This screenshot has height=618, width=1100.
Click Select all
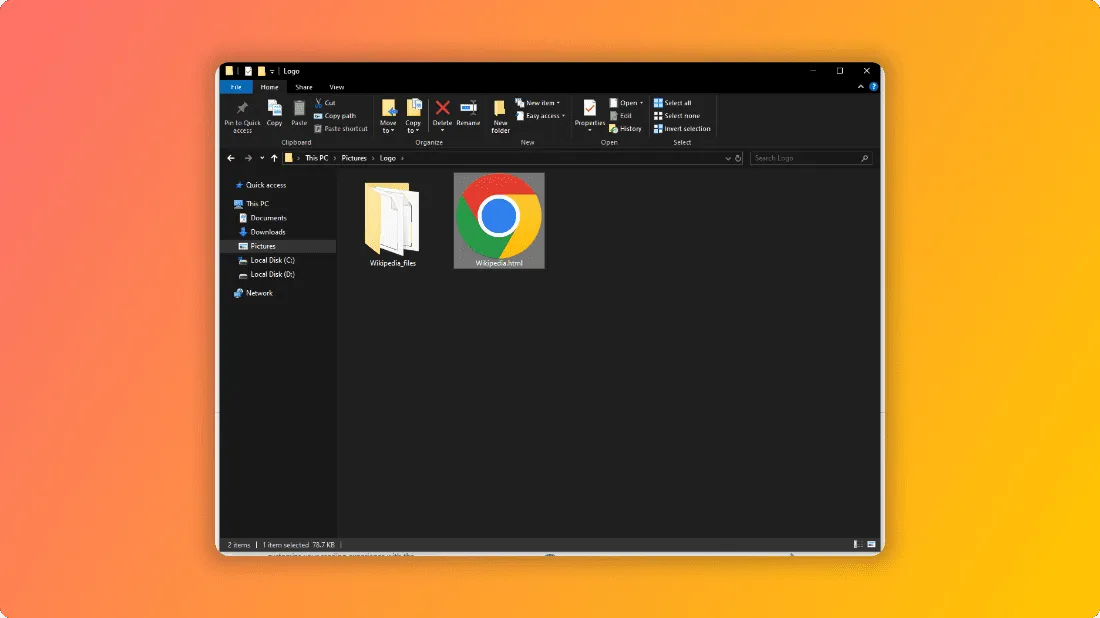click(x=672, y=102)
